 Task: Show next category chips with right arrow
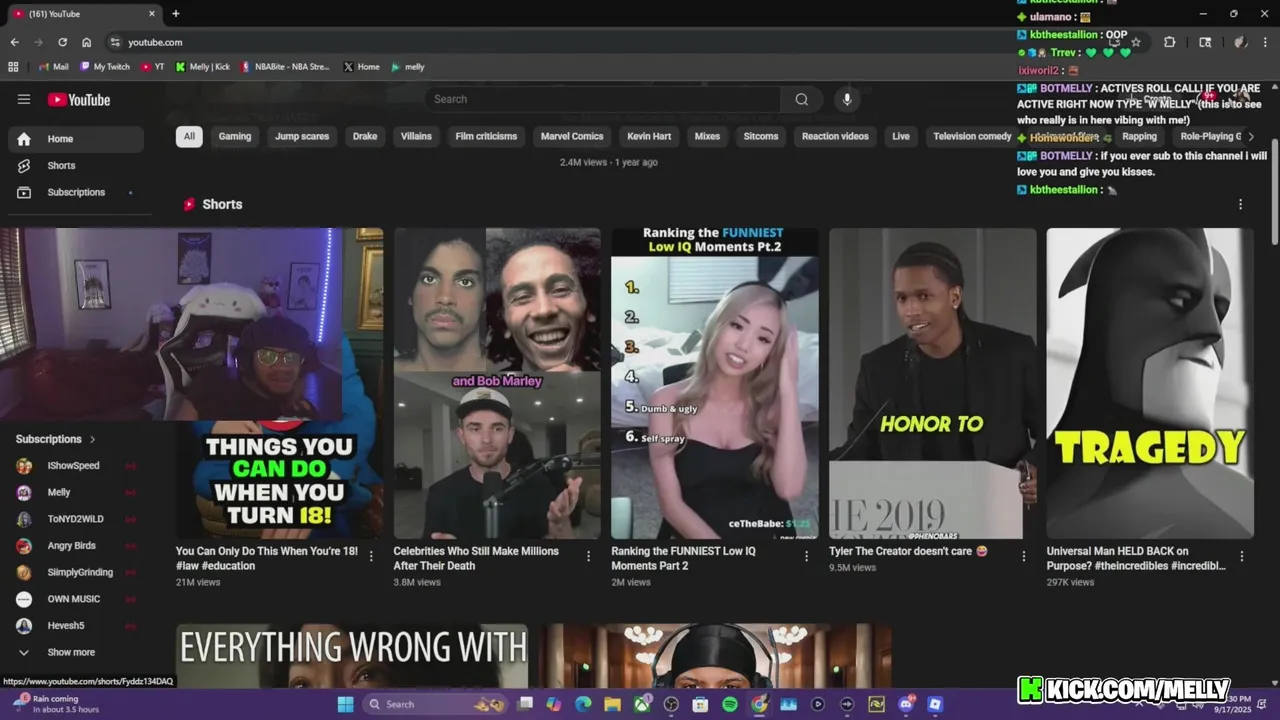(1250, 136)
